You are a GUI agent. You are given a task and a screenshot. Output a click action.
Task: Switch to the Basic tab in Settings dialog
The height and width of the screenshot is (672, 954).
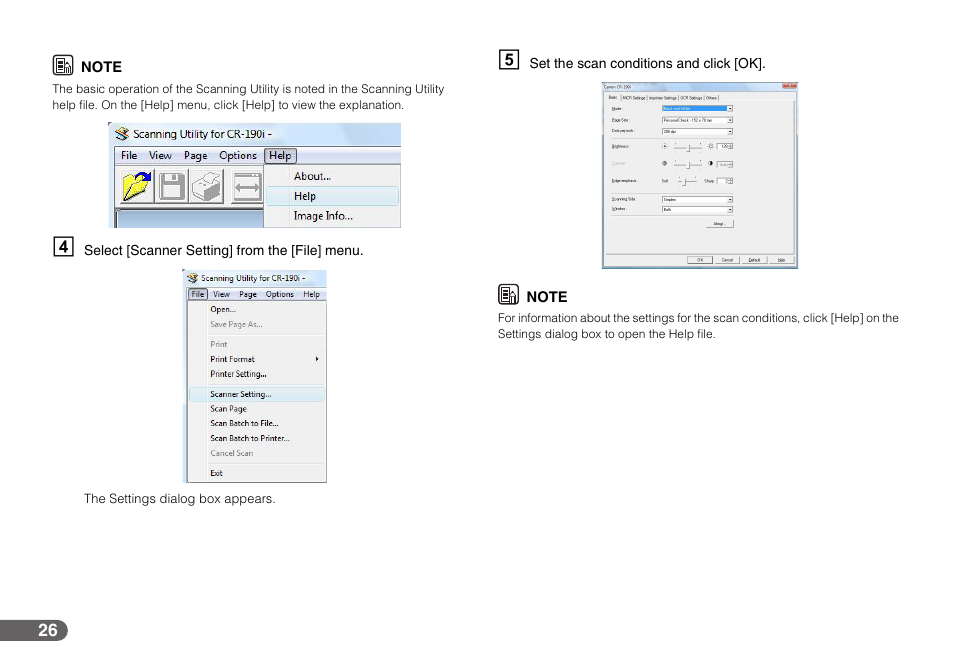[613, 97]
